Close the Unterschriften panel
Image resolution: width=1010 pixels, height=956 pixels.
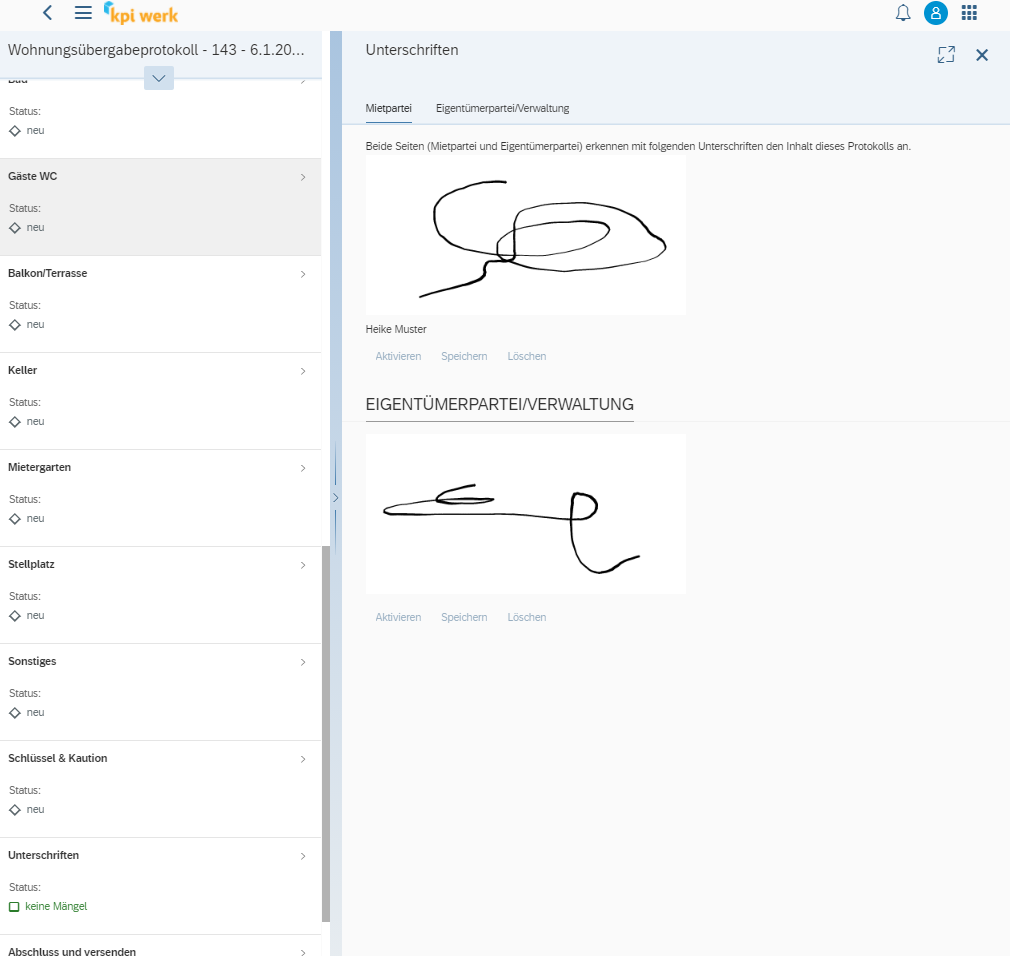tap(982, 55)
